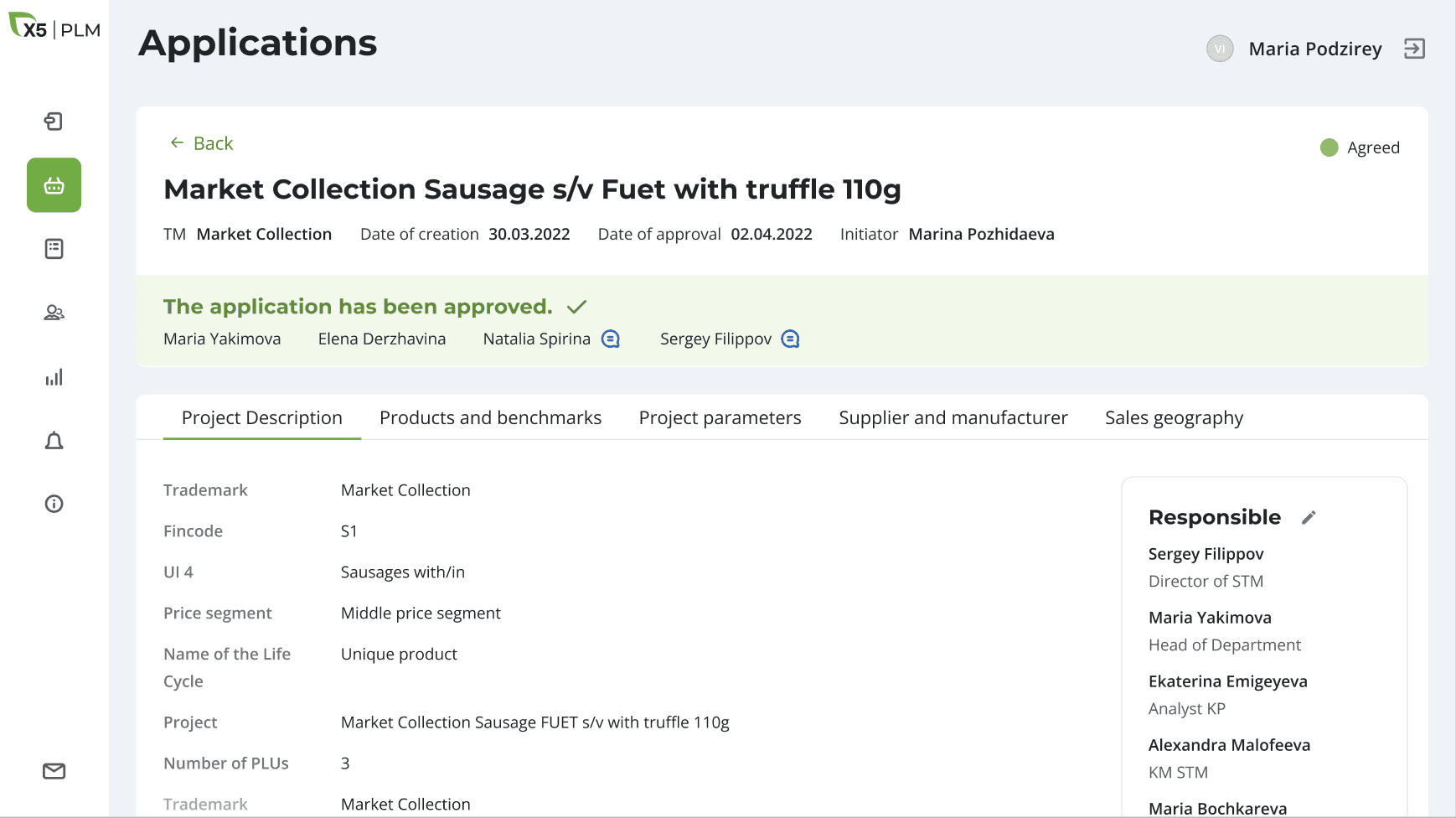Open the mail envelope icon
1456x818 pixels.
pos(54,771)
